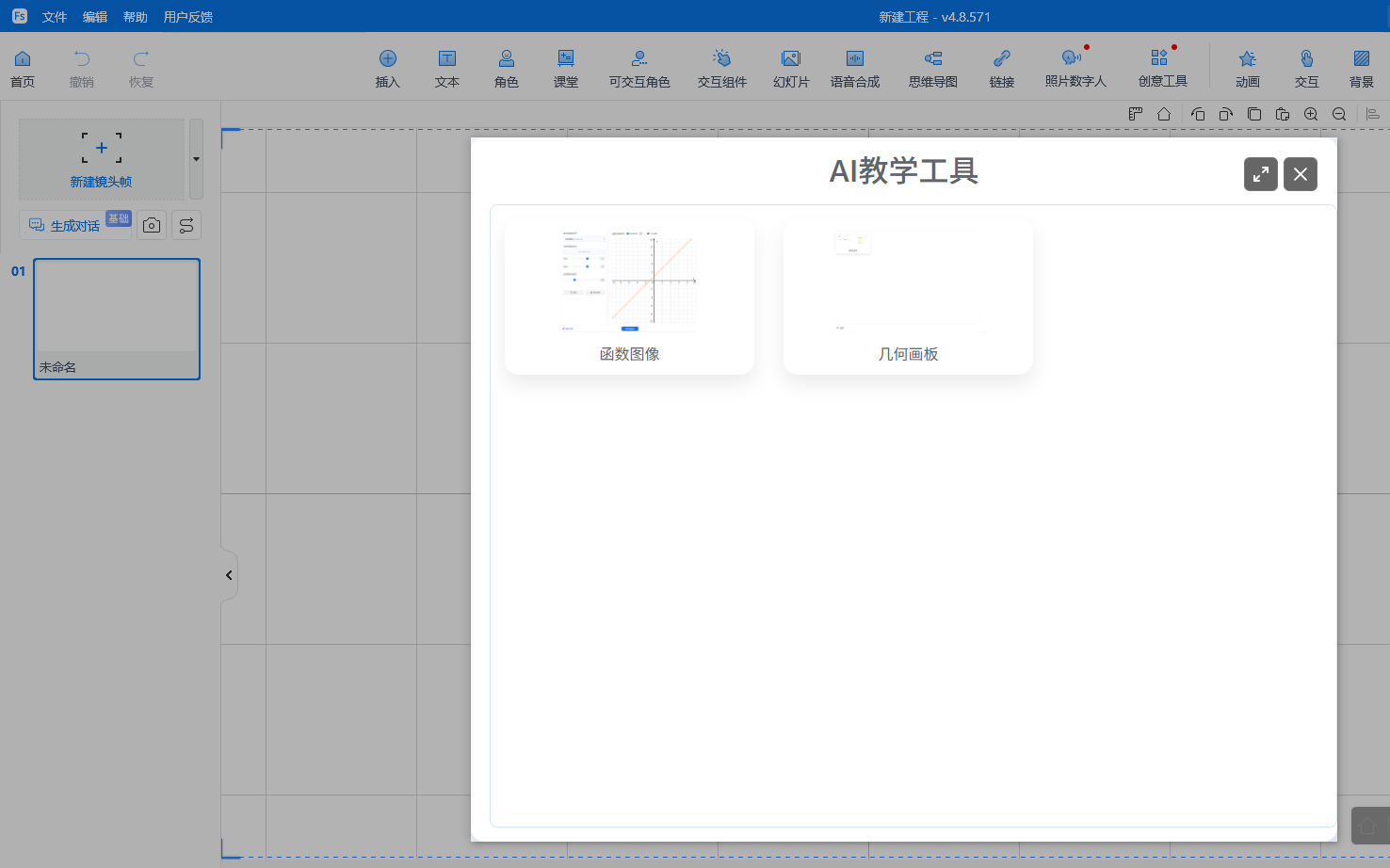Click the 生成对话 button

click(x=75, y=226)
